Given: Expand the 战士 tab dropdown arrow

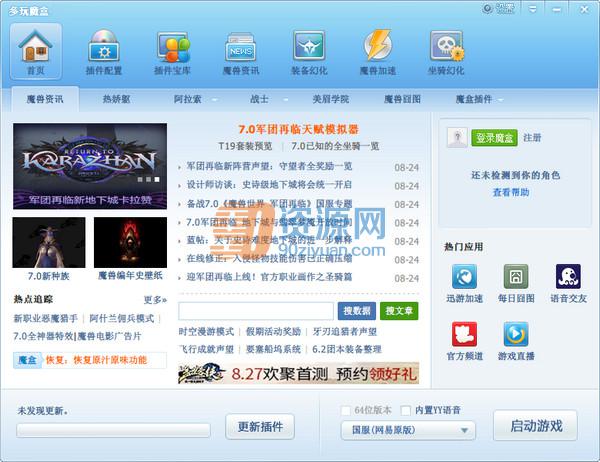Looking at the screenshot, I should pos(285,100).
